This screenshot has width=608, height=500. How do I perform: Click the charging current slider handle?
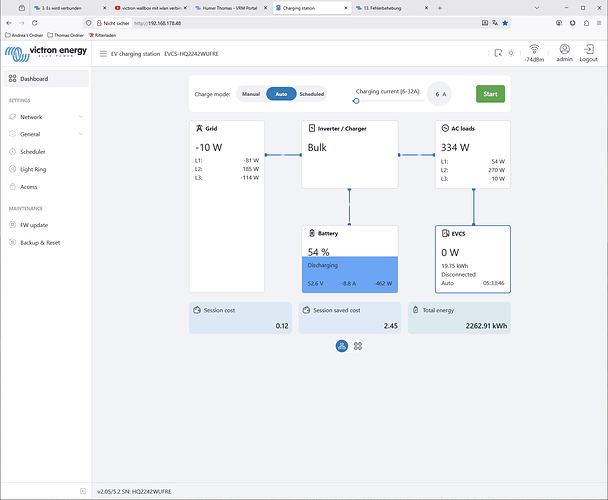click(356, 101)
